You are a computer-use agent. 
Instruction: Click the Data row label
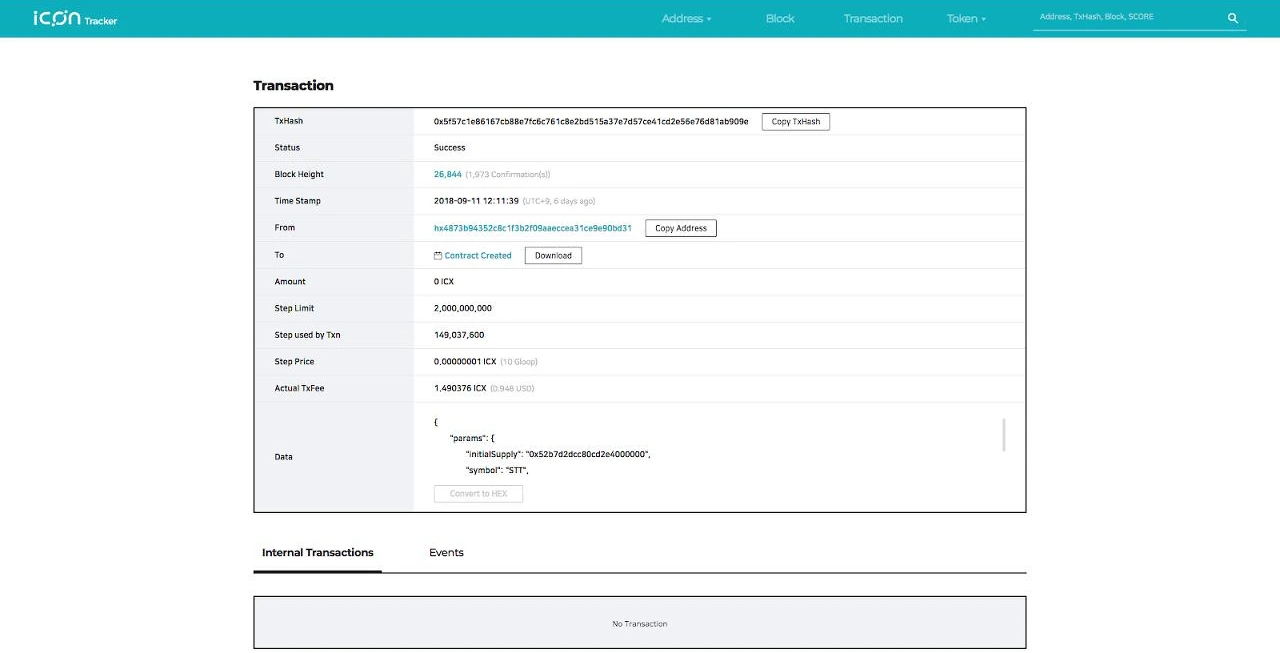284,457
